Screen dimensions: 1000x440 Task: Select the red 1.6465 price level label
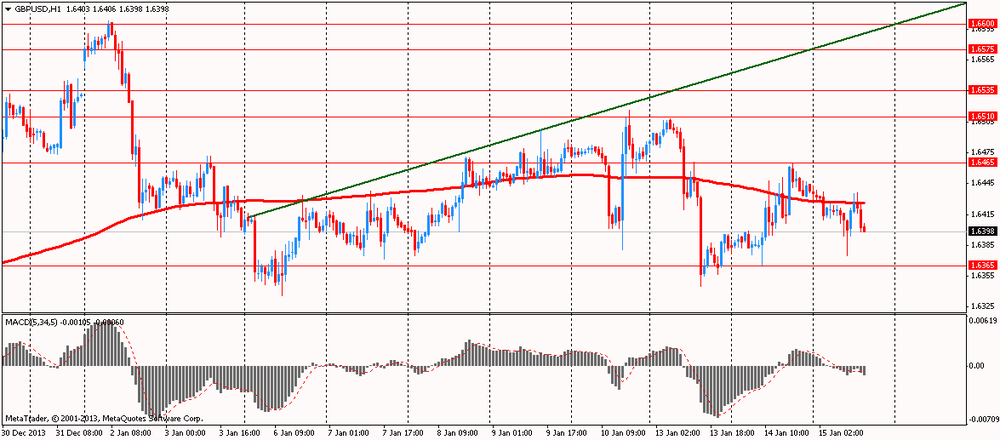[982, 163]
